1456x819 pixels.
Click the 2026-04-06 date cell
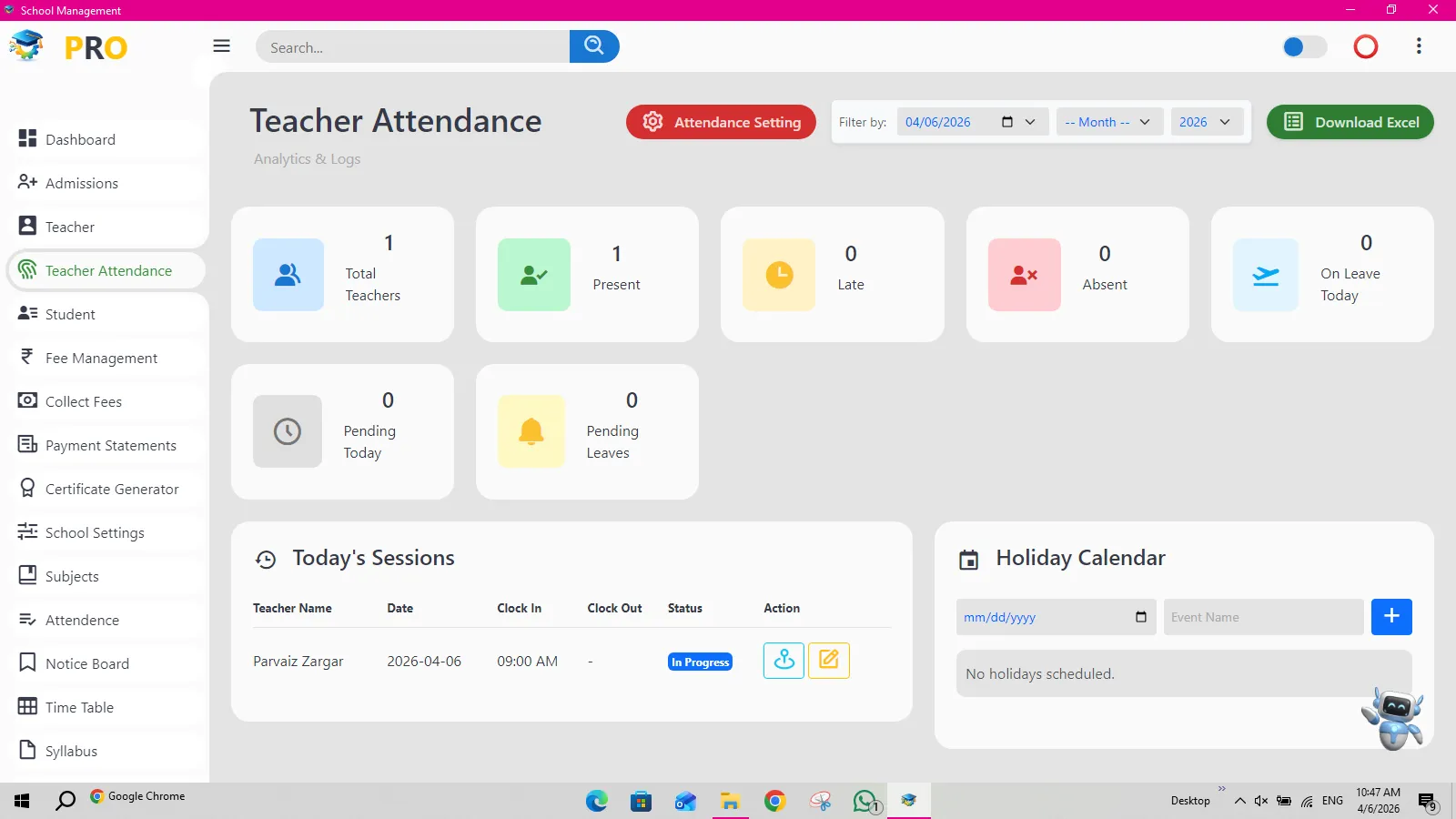click(424, 662)
